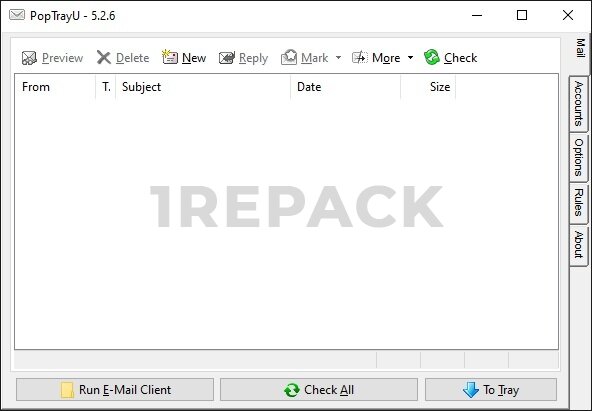Send window To Tray button

point(490,389)
